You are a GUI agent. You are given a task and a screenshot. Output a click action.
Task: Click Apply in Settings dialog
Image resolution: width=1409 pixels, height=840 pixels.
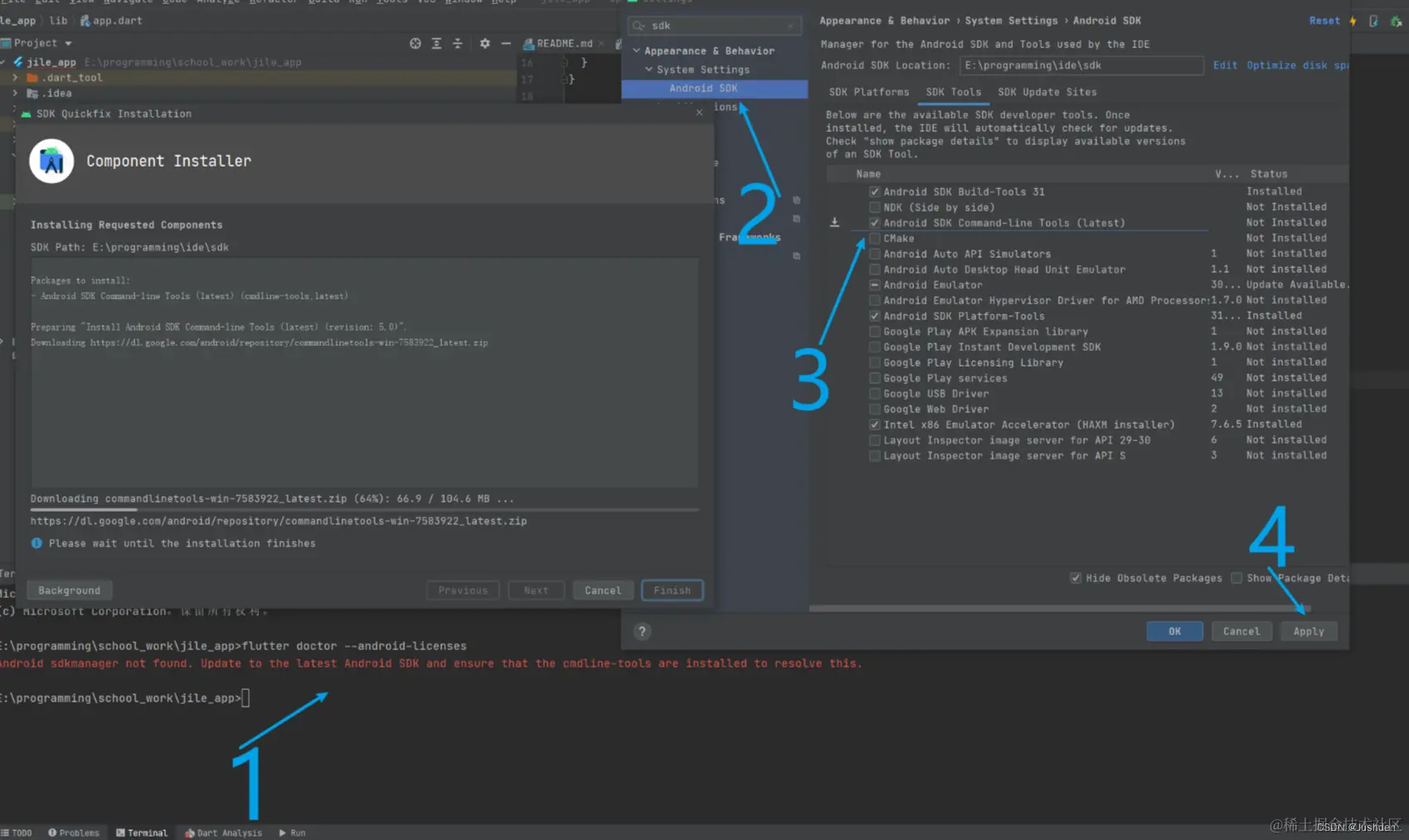(x=1309, y=631)
